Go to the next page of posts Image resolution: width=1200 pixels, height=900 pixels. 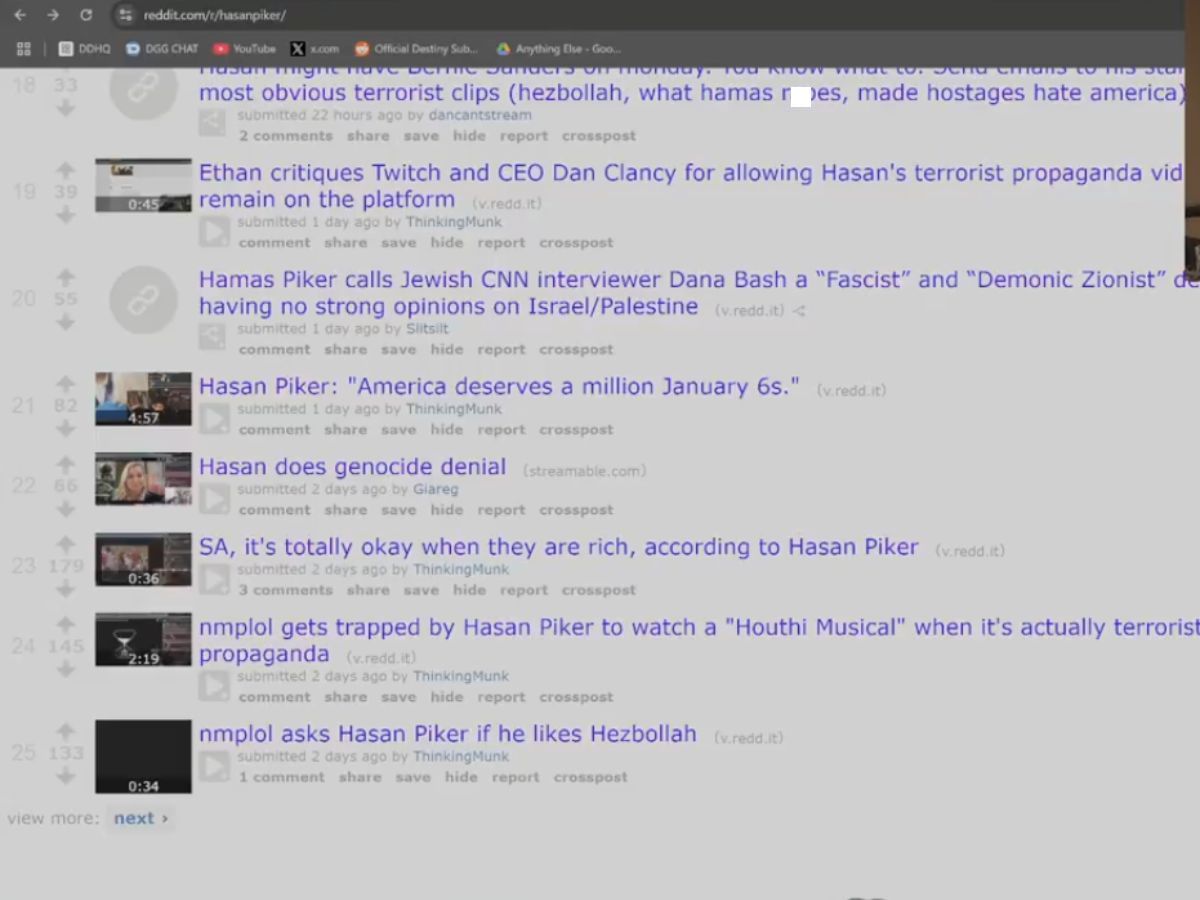137,818
